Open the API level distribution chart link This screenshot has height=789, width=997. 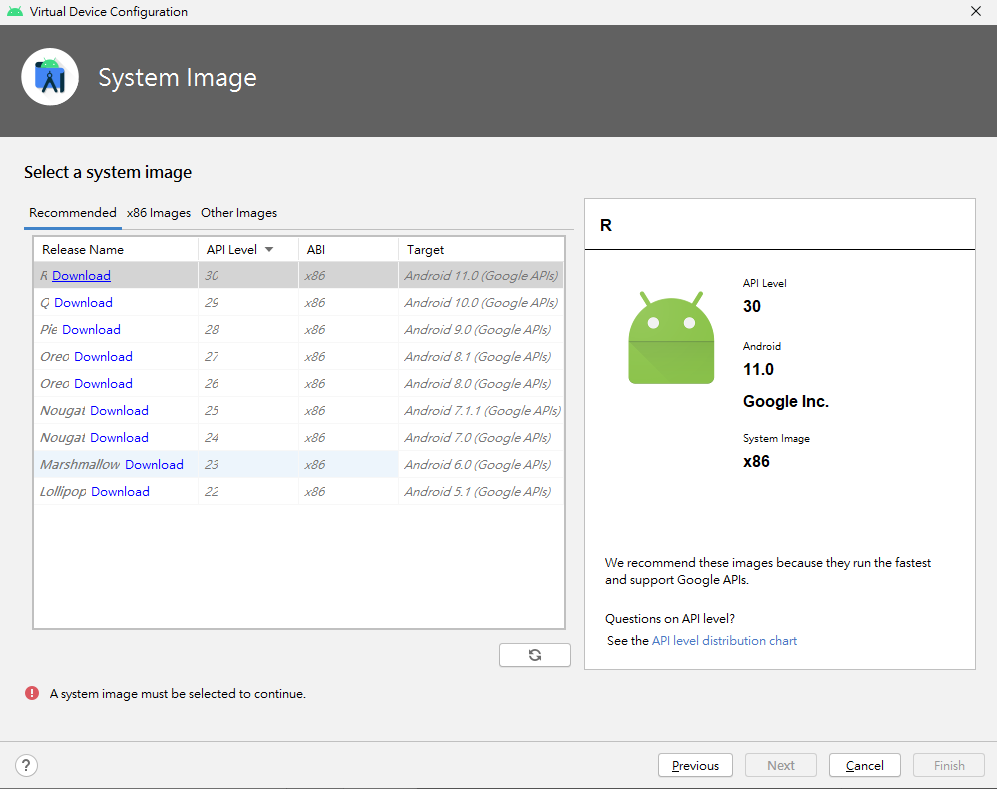point(724,641)
